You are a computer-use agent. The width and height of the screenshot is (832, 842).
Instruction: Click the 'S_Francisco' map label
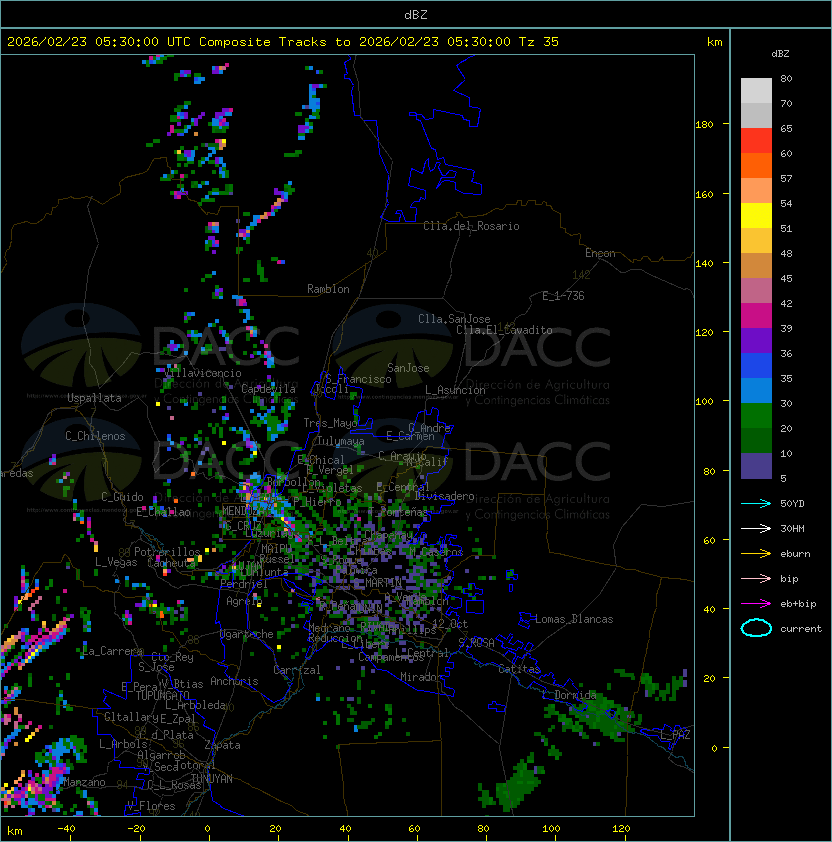pyautogui.click(x=358, y=379)
